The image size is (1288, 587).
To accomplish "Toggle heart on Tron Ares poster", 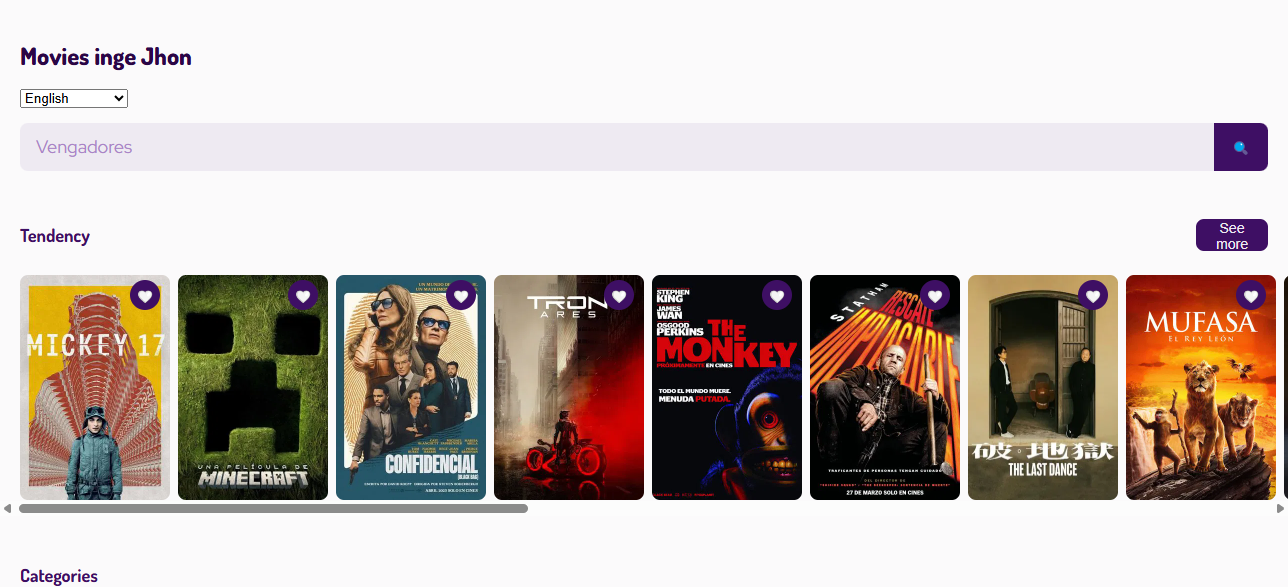I will [619, 295].
